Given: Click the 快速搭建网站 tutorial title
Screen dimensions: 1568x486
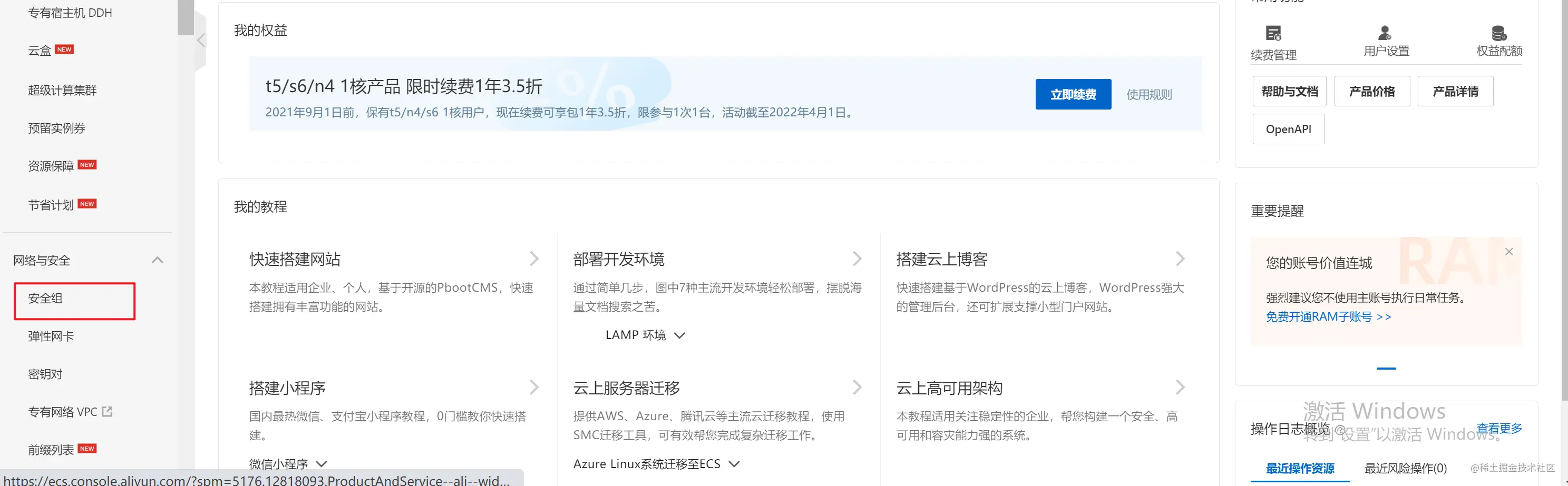Looking at the screenshot, I should tap(295, 259).
